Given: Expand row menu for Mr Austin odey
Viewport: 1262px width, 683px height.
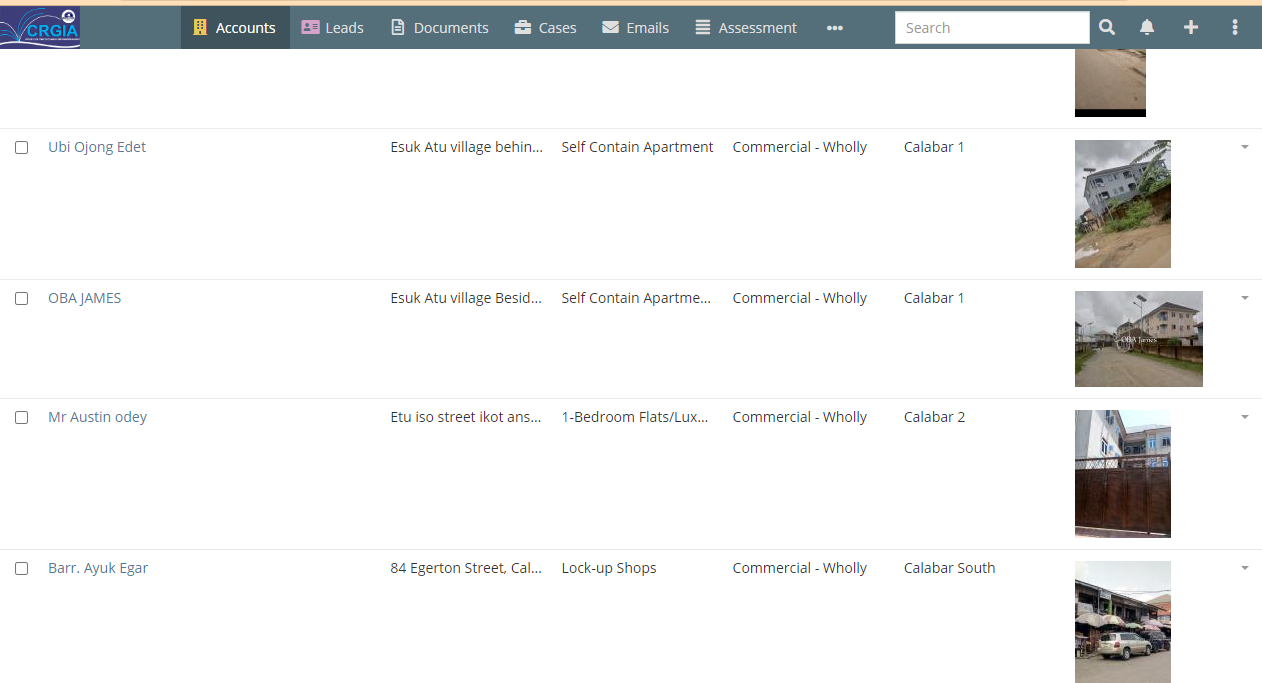Looking at the screenshot, I should click(x=1244, y=417).
